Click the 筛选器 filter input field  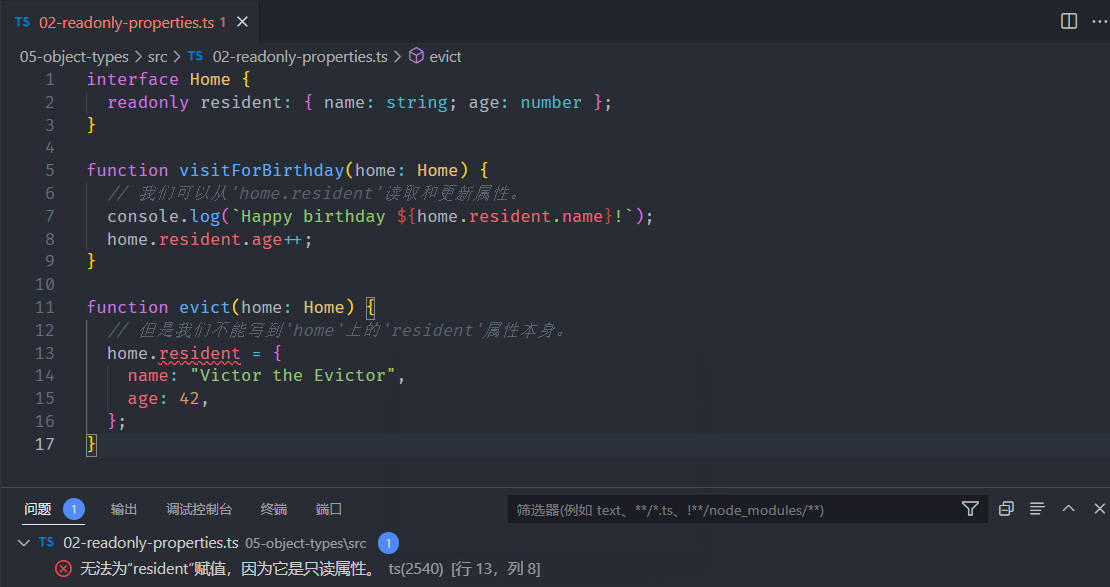click(733, 509)
